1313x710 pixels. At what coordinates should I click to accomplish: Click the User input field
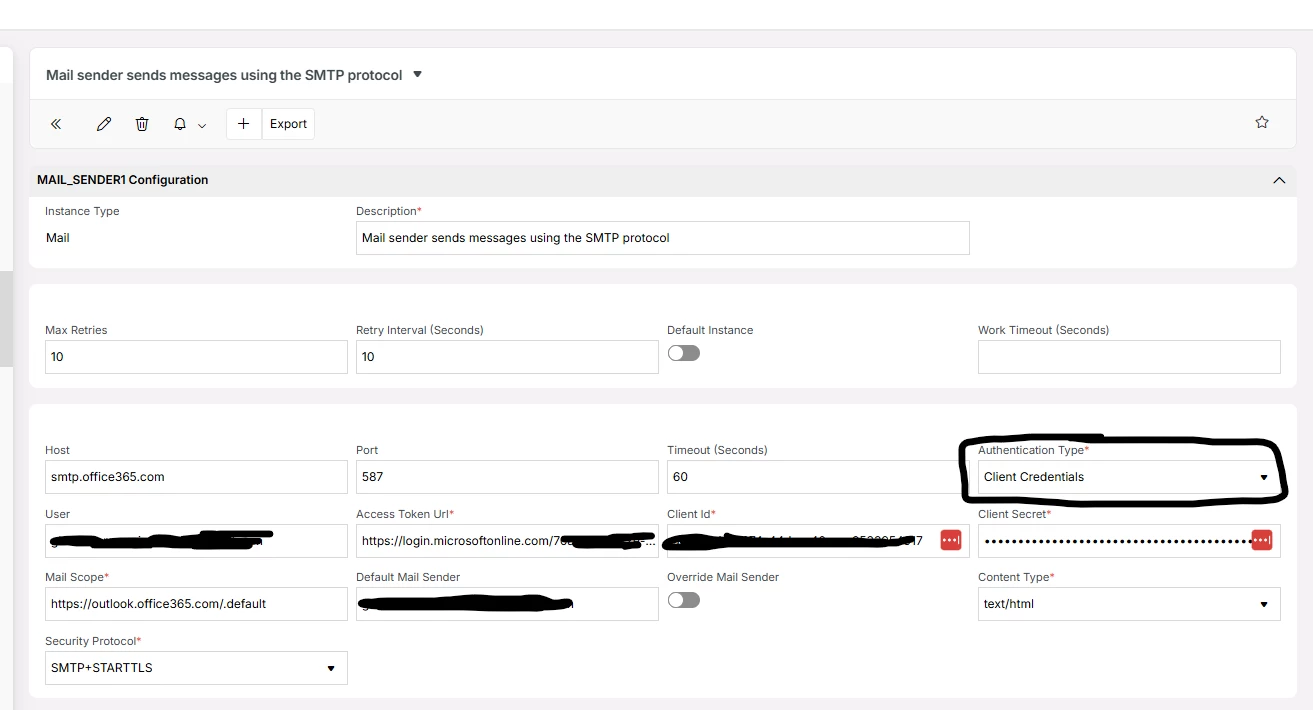coord(196,541)
